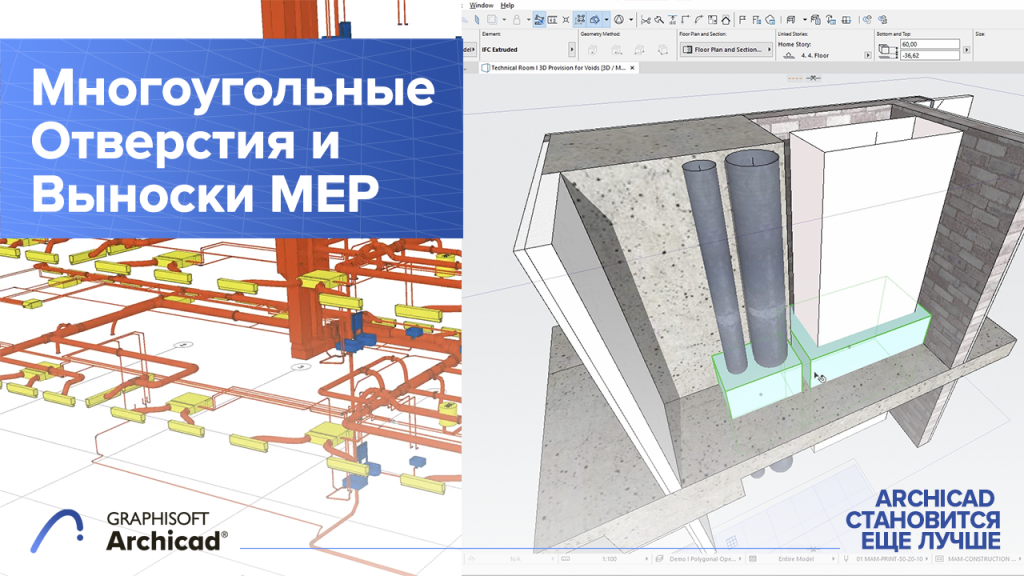Image resolution: width=1024 pixels, height=576 pixels.
Task: Open dropdown beside marquee tool icon
Action: [504, 20]
